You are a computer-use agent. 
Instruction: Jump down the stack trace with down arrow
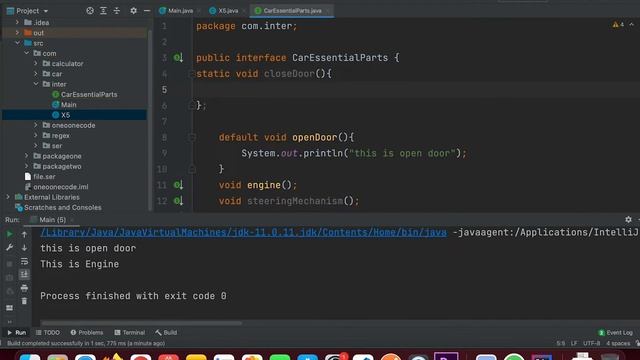pos(24,248)
